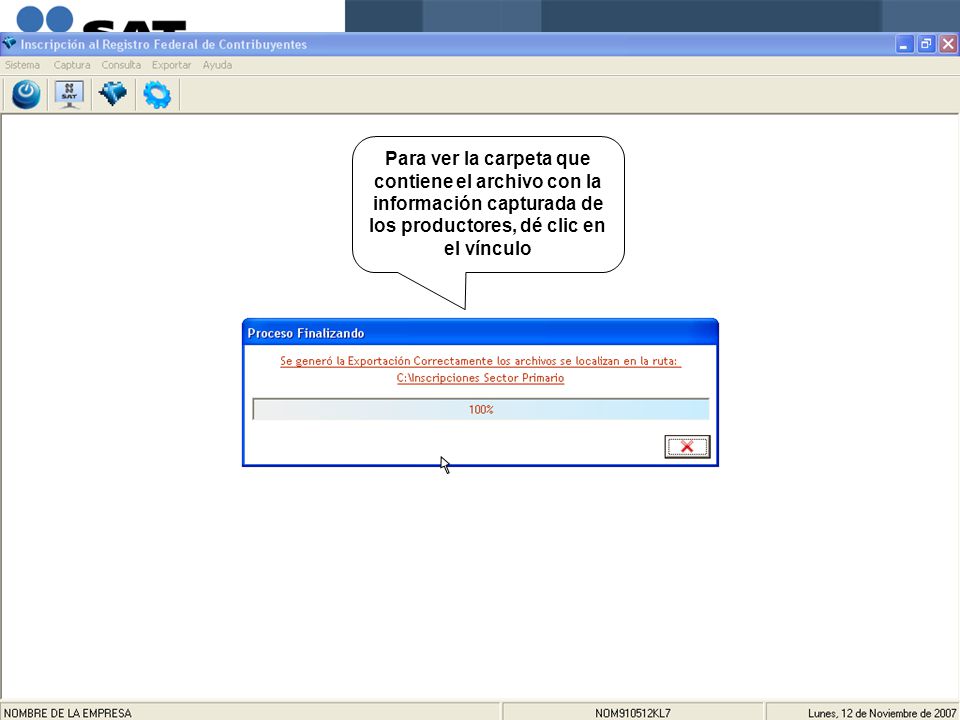Viewport: 960px width, 720px height.
Task: Click the diamond toolbar icon
Action: coord(113,94)
